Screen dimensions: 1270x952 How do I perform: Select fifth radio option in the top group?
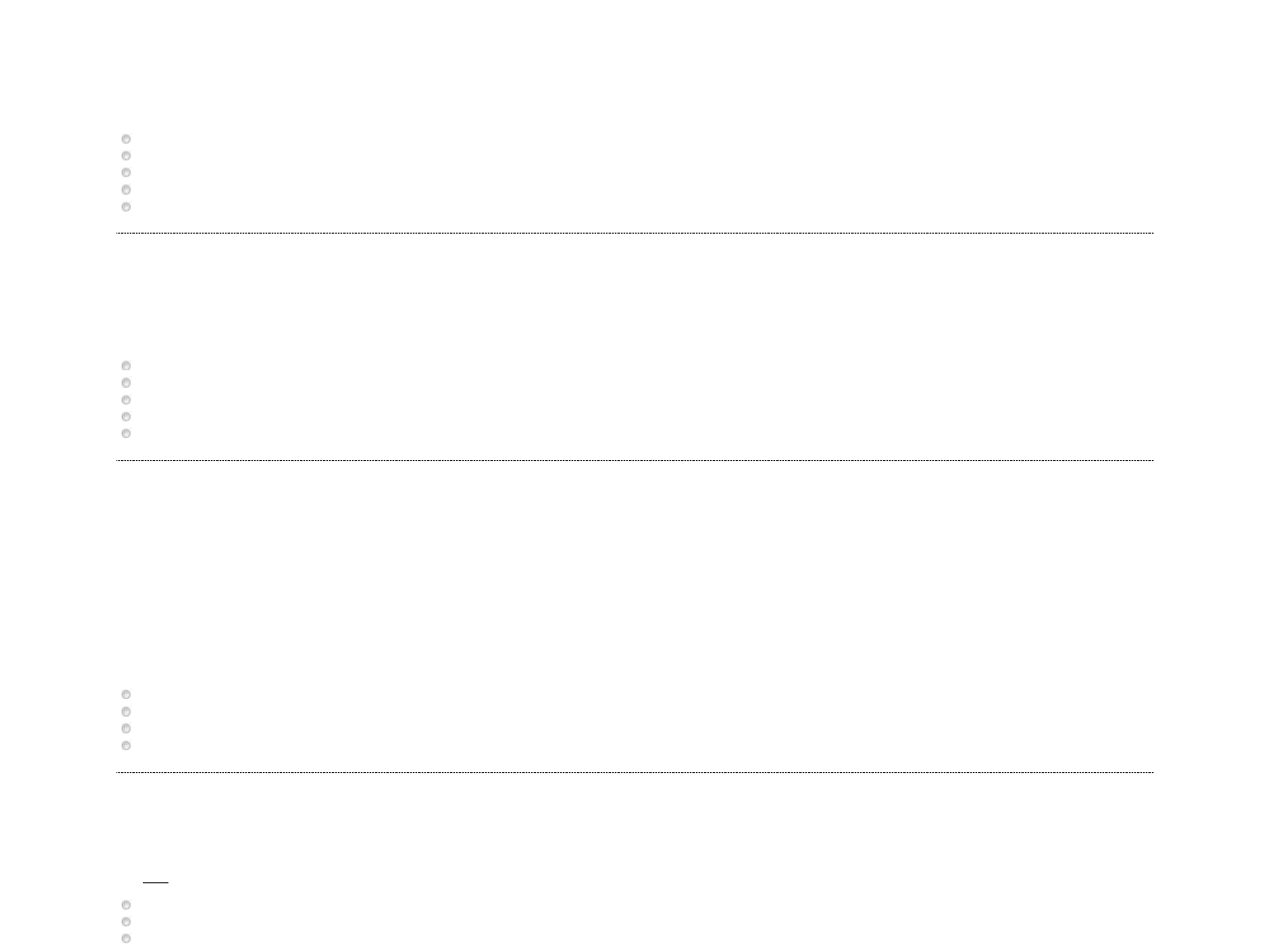pos(126,207)
